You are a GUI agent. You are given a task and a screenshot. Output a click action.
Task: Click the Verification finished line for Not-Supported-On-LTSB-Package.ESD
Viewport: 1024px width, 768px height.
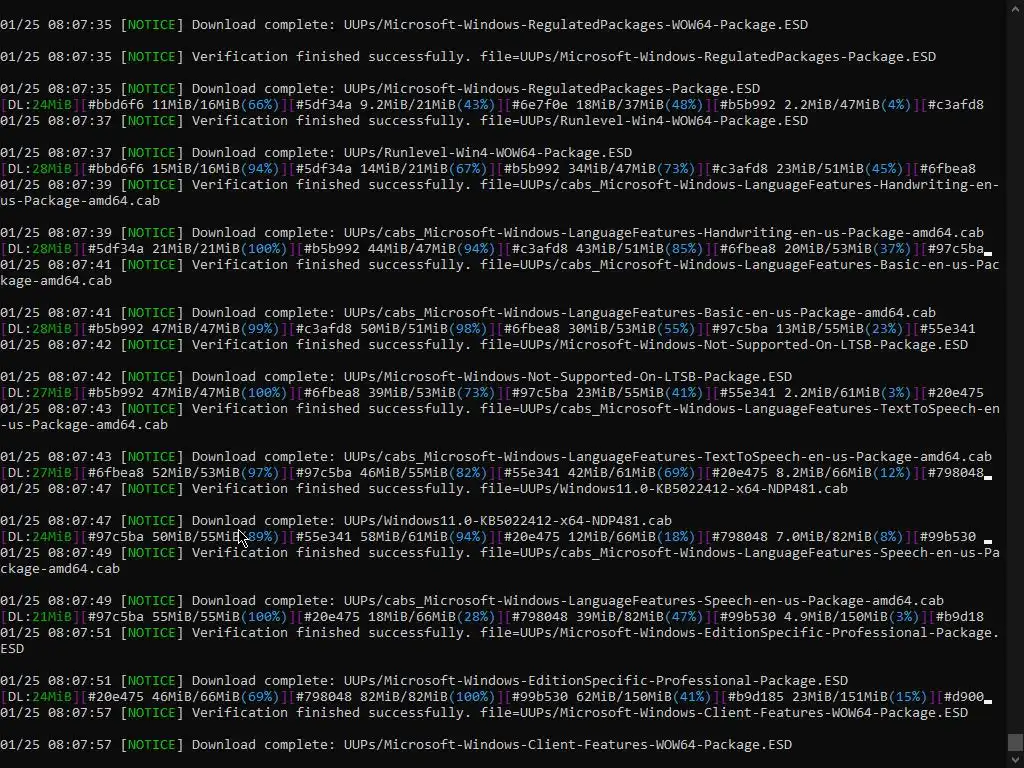pos(484,345)
